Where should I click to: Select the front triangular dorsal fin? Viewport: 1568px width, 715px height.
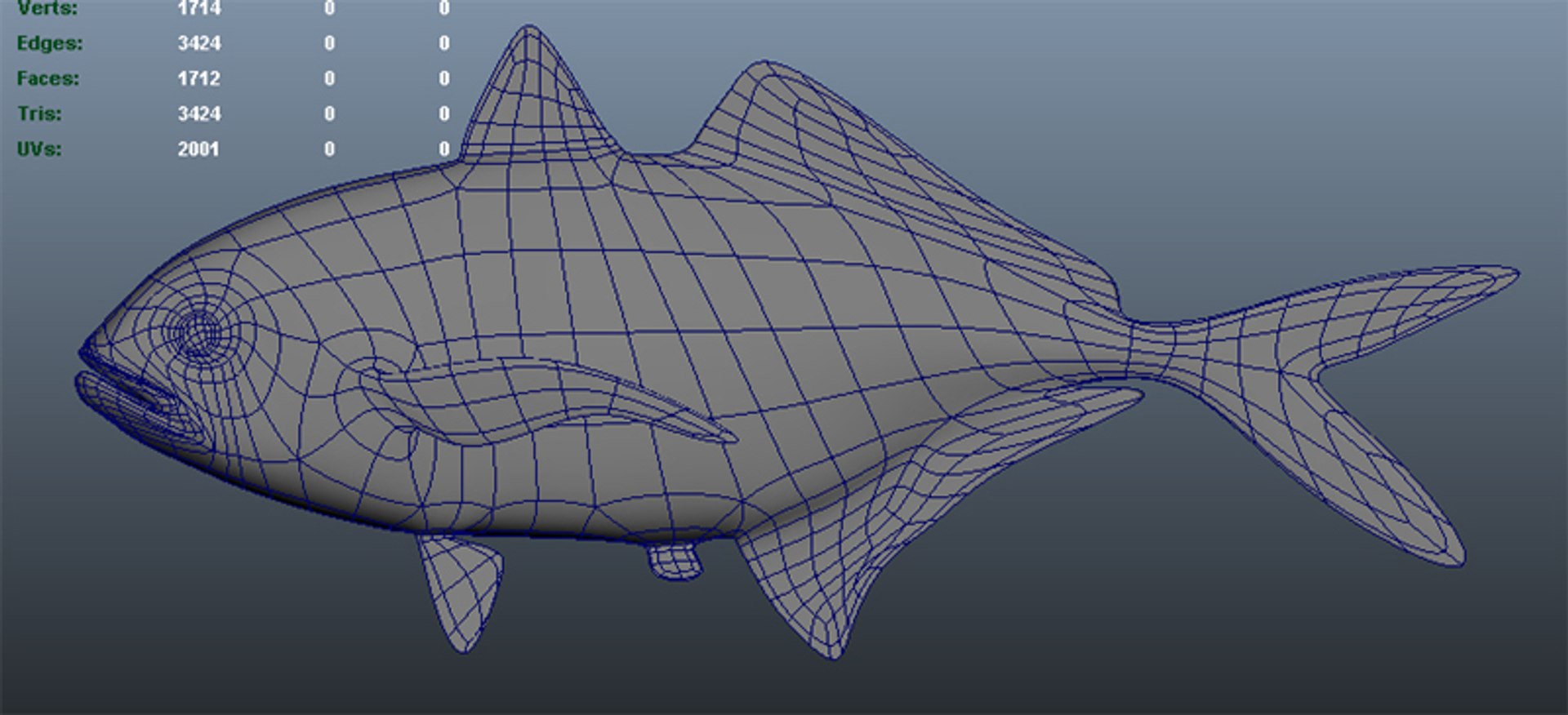click(535, 102)
